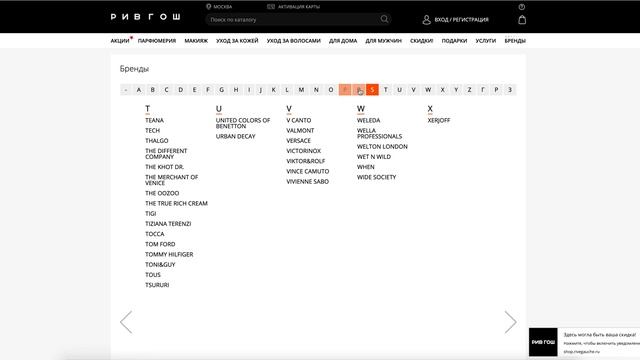Select letter G in alphabet filter
Viewport: 640px width, 360px height.
(x=222, y=90)
